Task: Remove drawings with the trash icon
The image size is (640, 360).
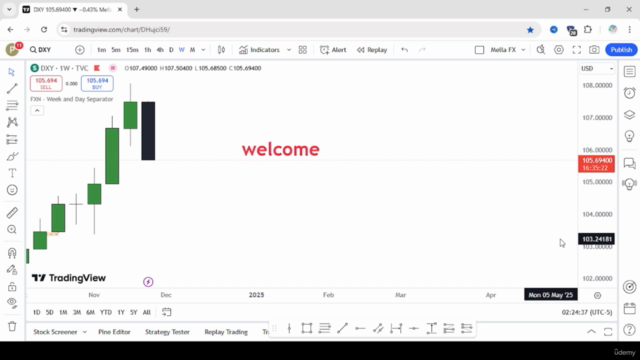Action: (12, 326)
